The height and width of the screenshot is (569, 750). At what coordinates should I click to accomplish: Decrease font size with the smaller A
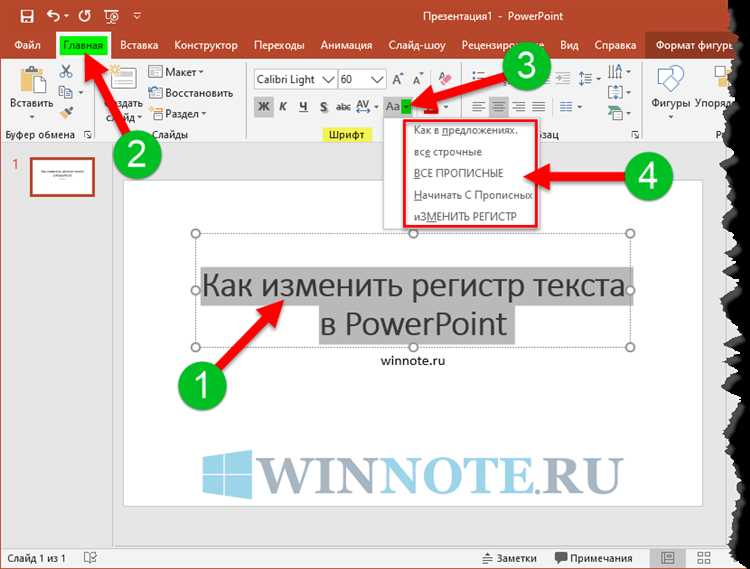pos(419,79)
